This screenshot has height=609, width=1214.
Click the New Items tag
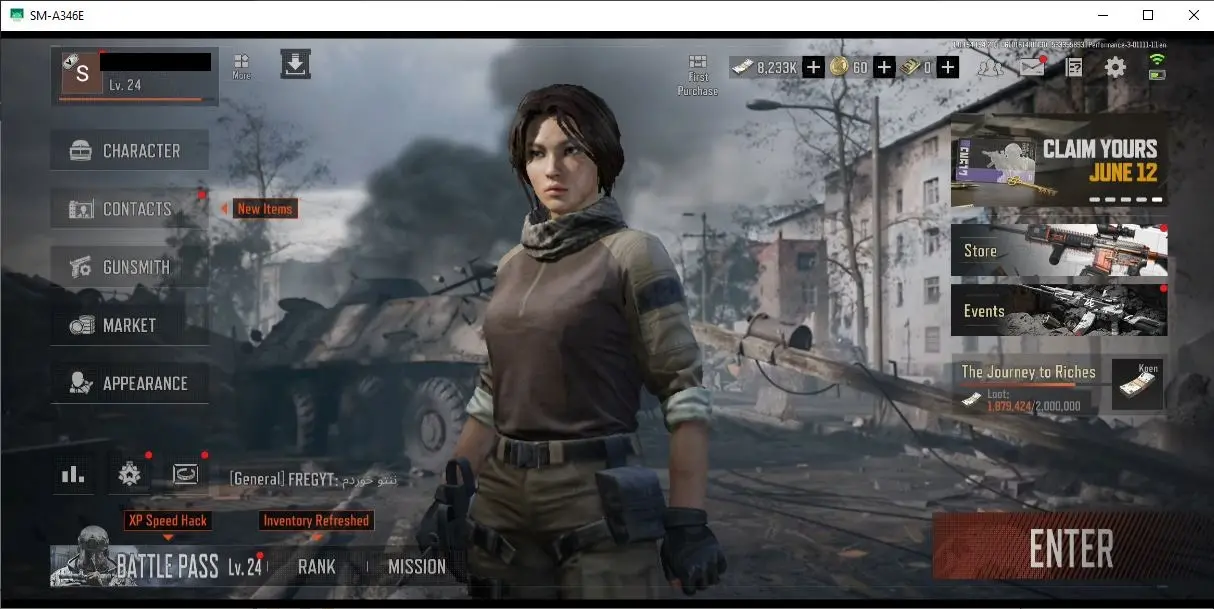click(265, 209)
